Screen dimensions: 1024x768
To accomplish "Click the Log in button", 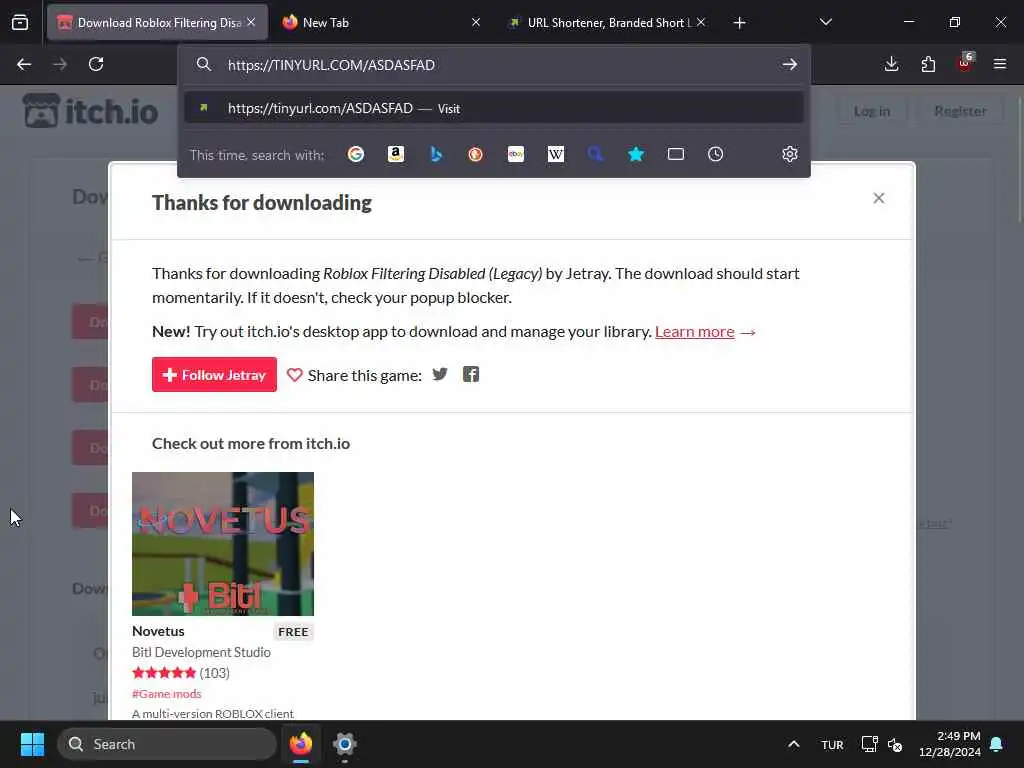I will coord(872,111).
